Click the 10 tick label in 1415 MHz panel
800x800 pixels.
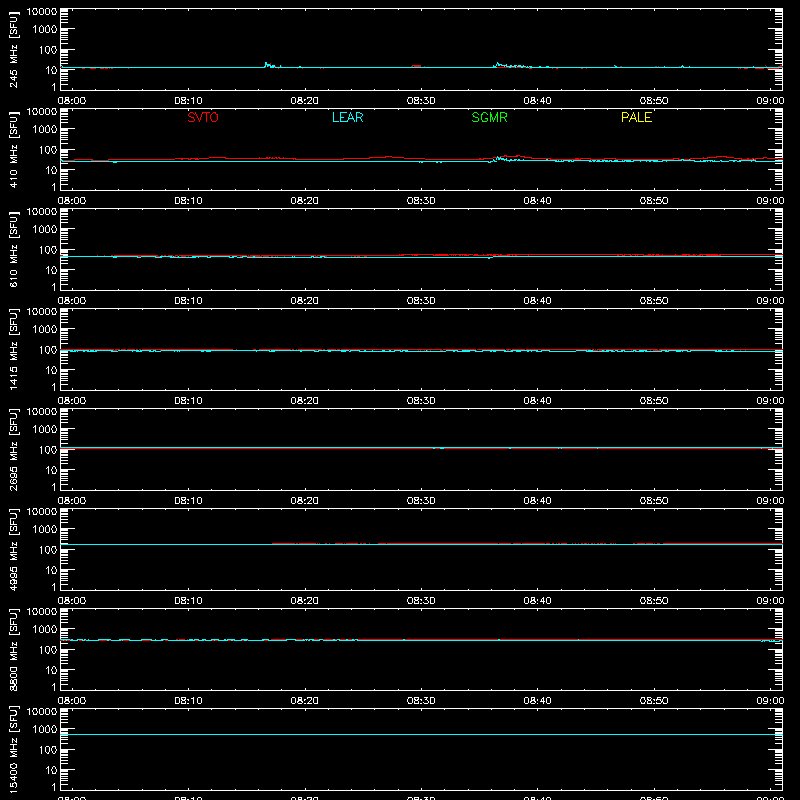pyautogui.click(x=51, y=370)
